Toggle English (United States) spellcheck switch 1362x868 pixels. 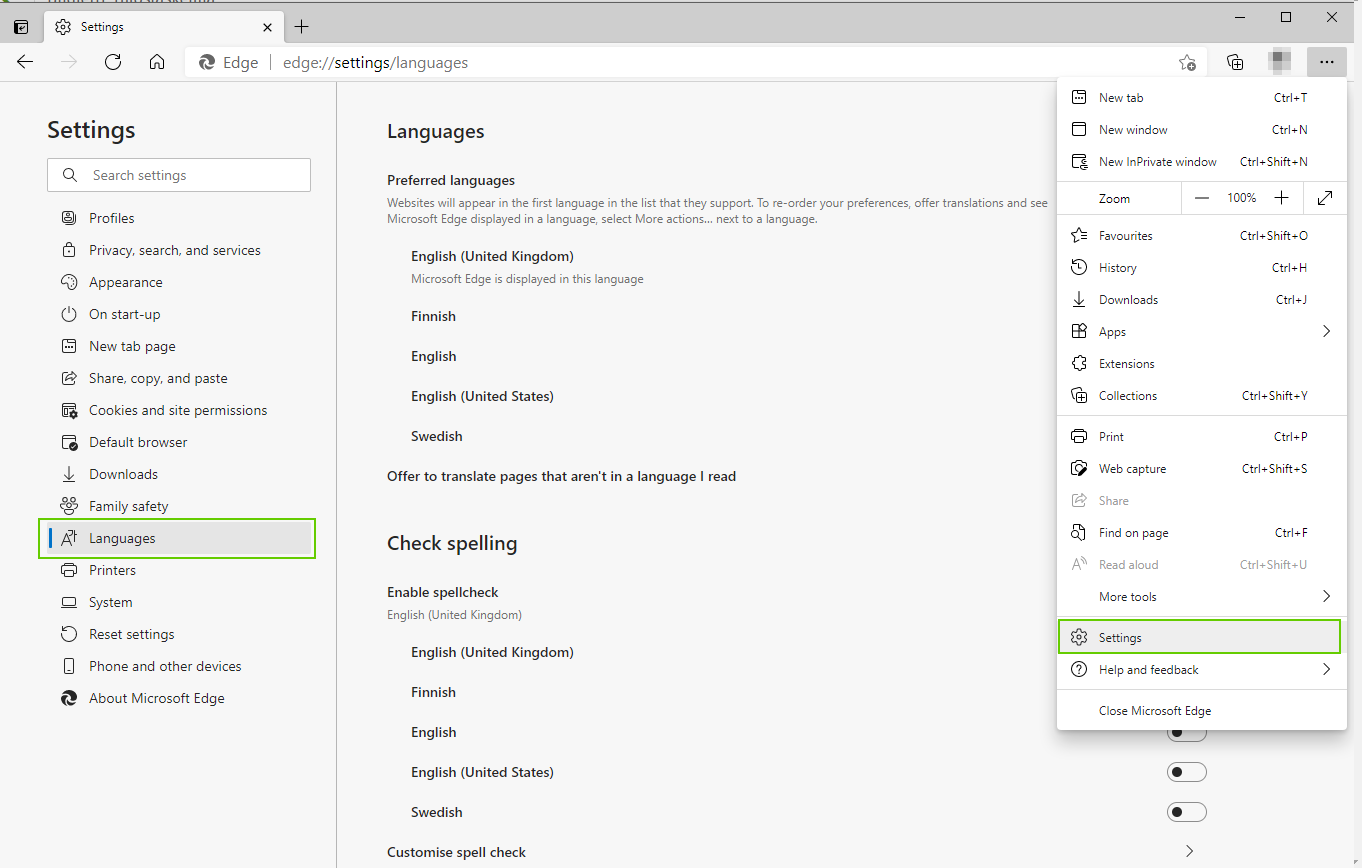(1187, 772)
